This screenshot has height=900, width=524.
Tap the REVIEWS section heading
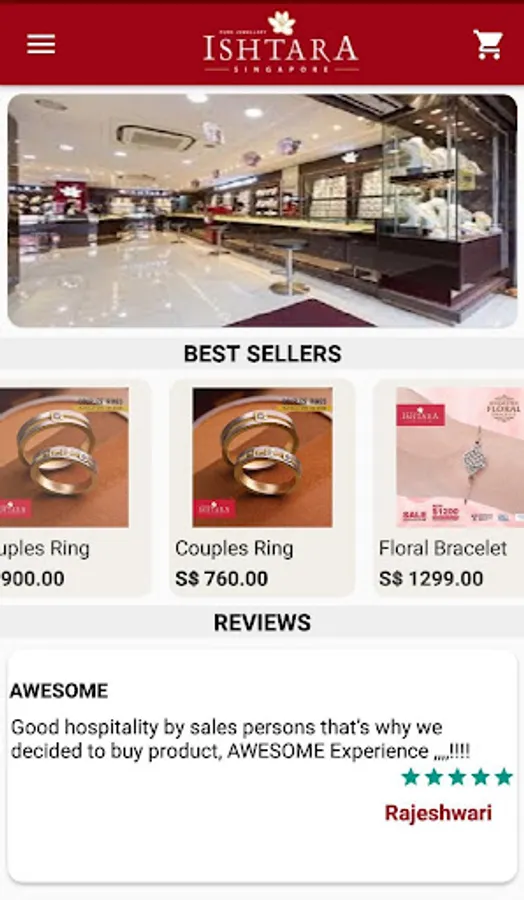tap(262, 623)
